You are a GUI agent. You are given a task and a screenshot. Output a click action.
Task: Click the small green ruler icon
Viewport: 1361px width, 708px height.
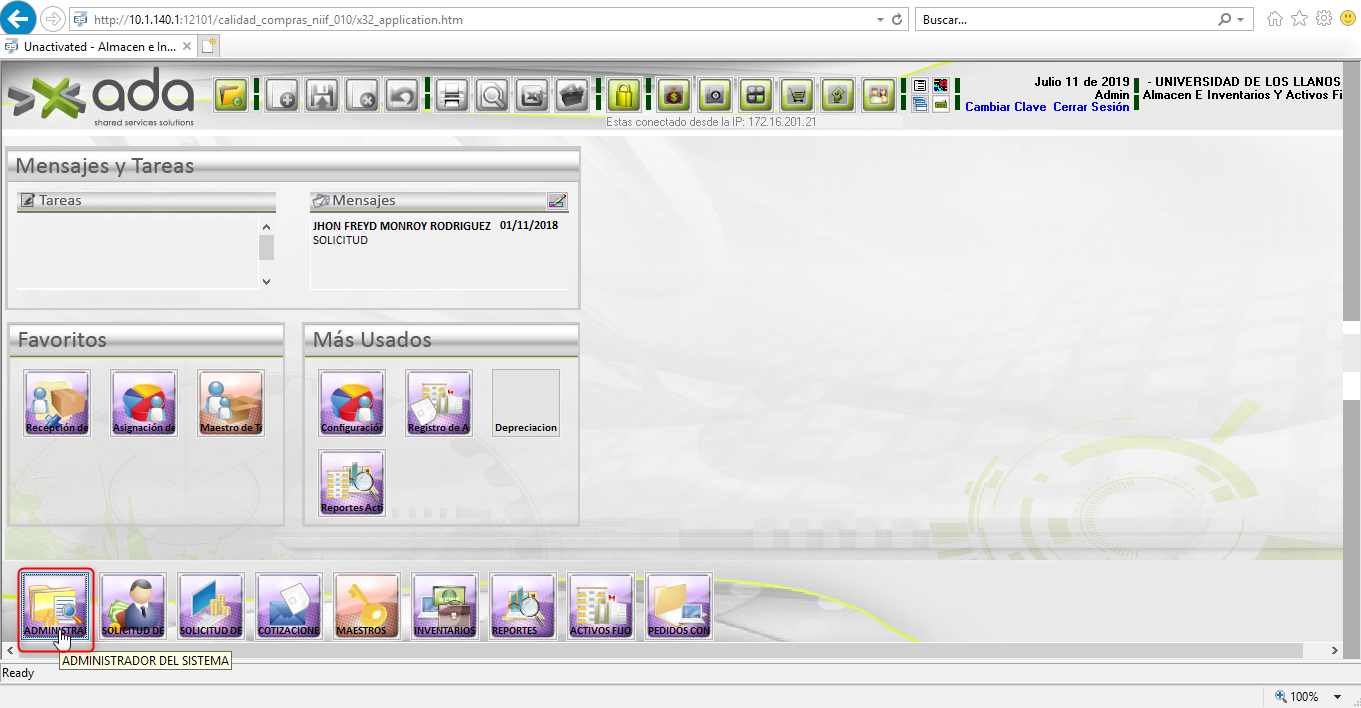coord(941,104)
